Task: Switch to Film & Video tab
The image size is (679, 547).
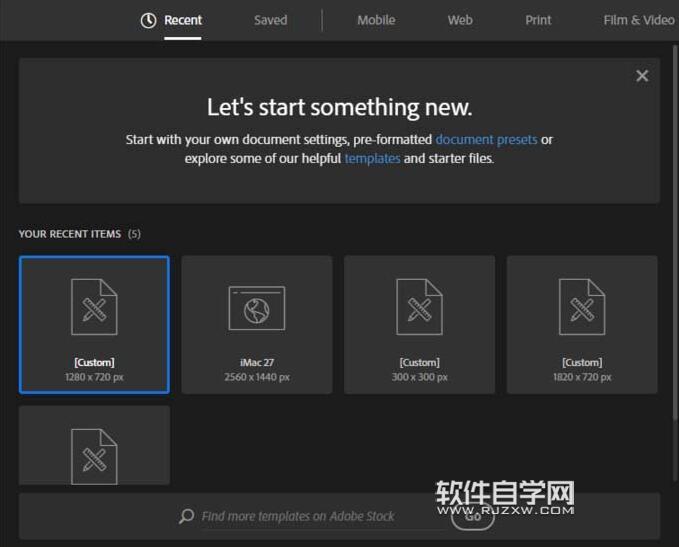Action: (x=639, y=20)
